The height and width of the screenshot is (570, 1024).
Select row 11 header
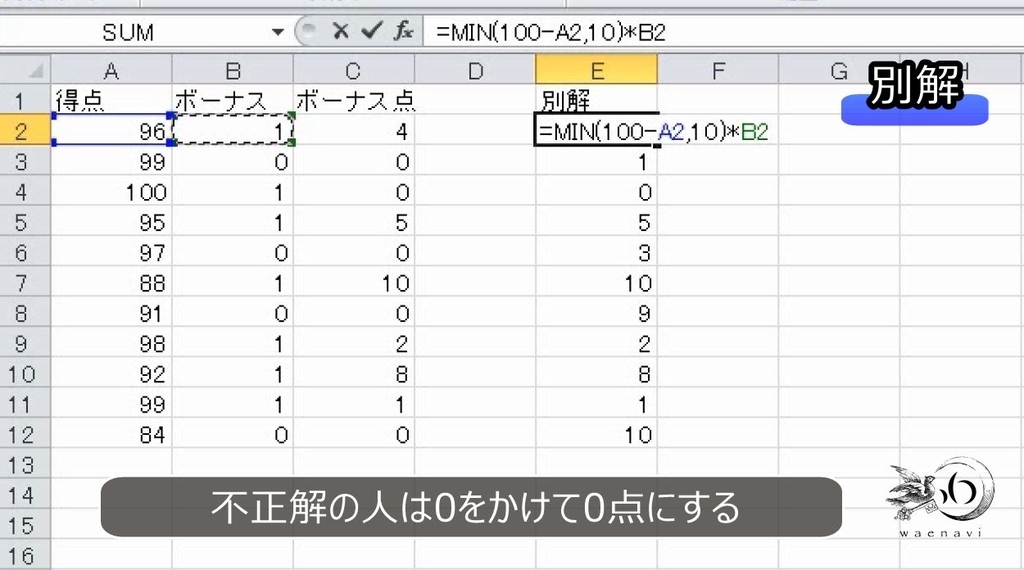pos(25,404)
